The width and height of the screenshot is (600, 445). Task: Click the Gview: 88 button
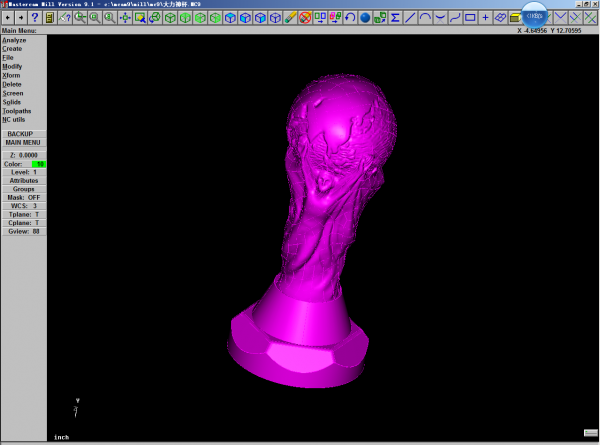point(24,231)
